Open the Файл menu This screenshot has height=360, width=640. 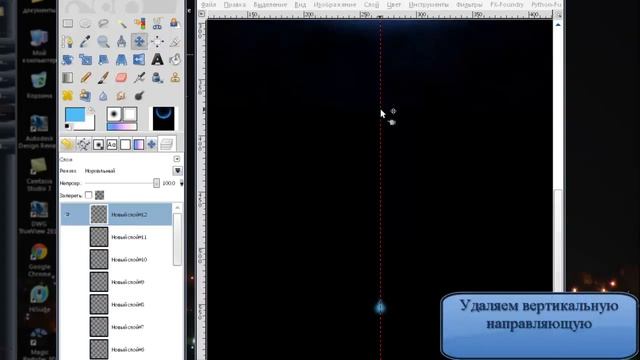click(x=209, y=4)
